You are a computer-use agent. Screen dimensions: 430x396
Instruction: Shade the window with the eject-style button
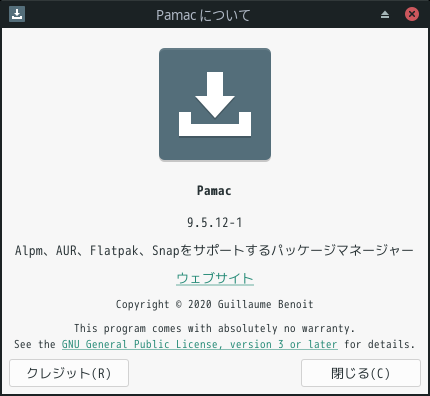pyautogui.click(x=385, y=14)
